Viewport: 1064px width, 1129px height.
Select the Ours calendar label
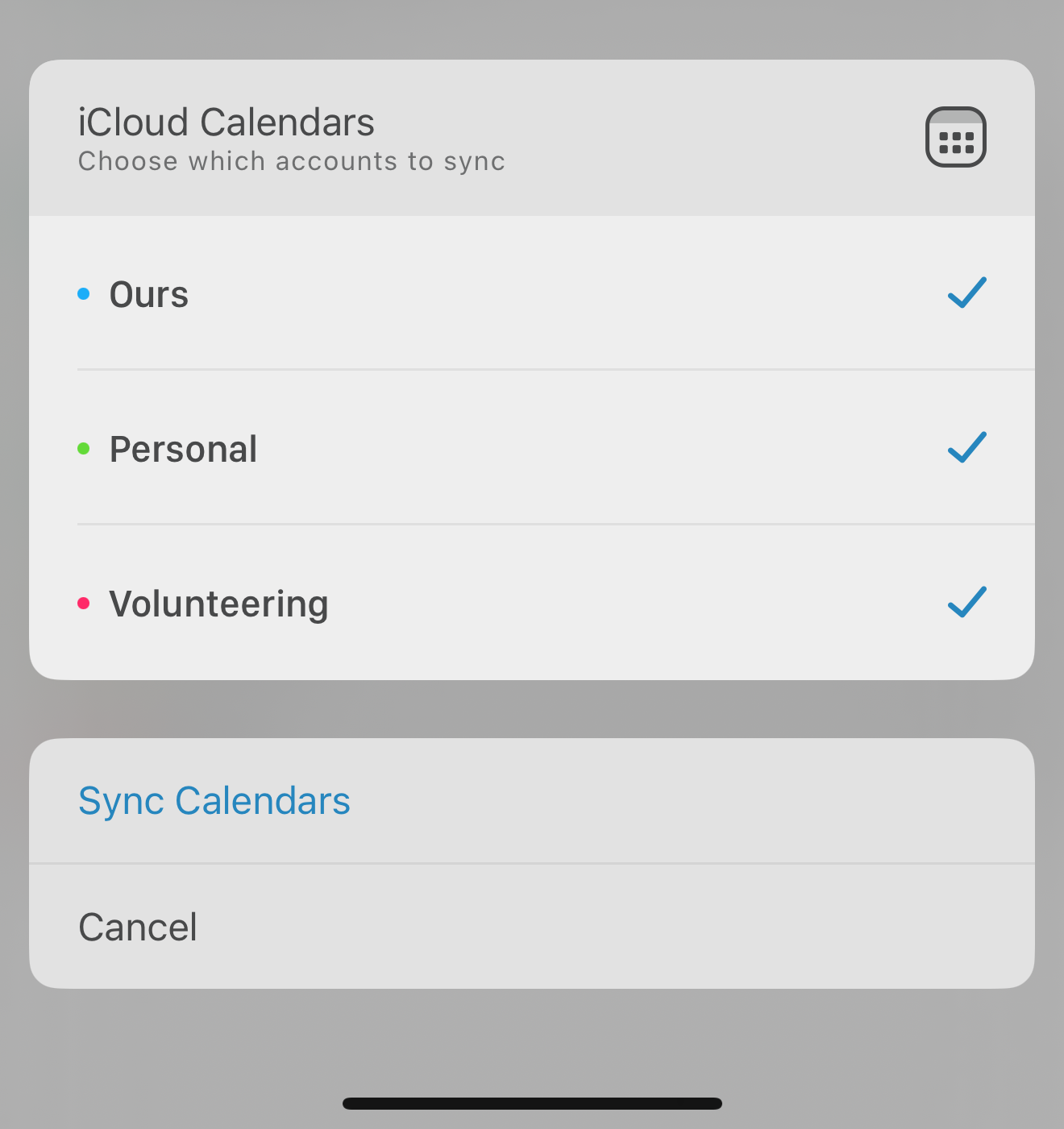pyautogui.click(x=149, y=295)
